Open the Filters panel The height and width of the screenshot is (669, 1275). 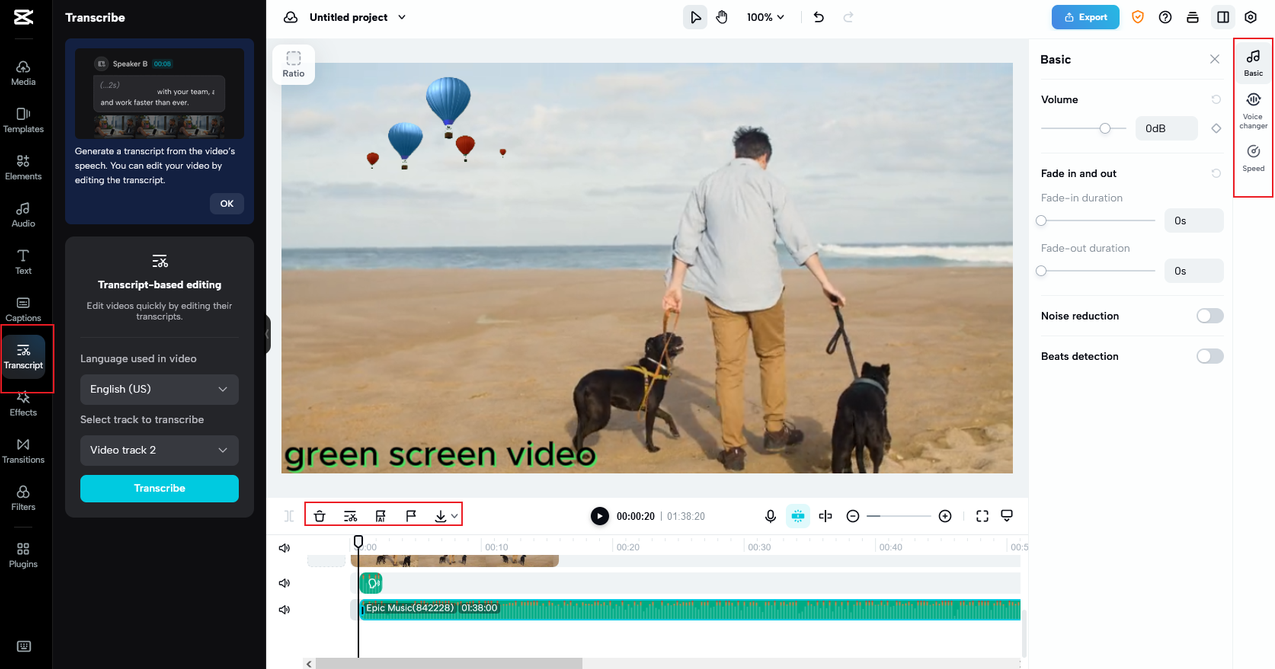point(23,498)
